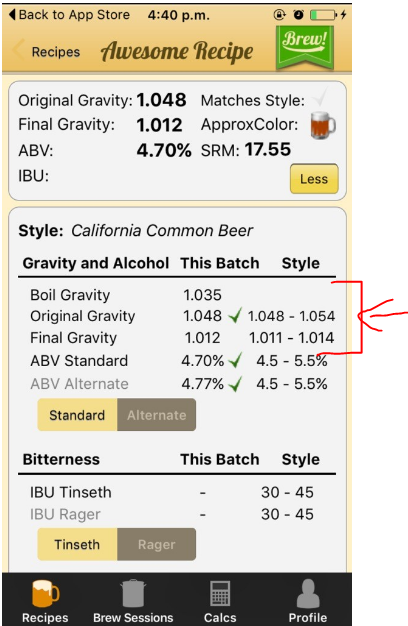
Task: Open the Recipes tab beer mug icon
Action: coord(45,594)
